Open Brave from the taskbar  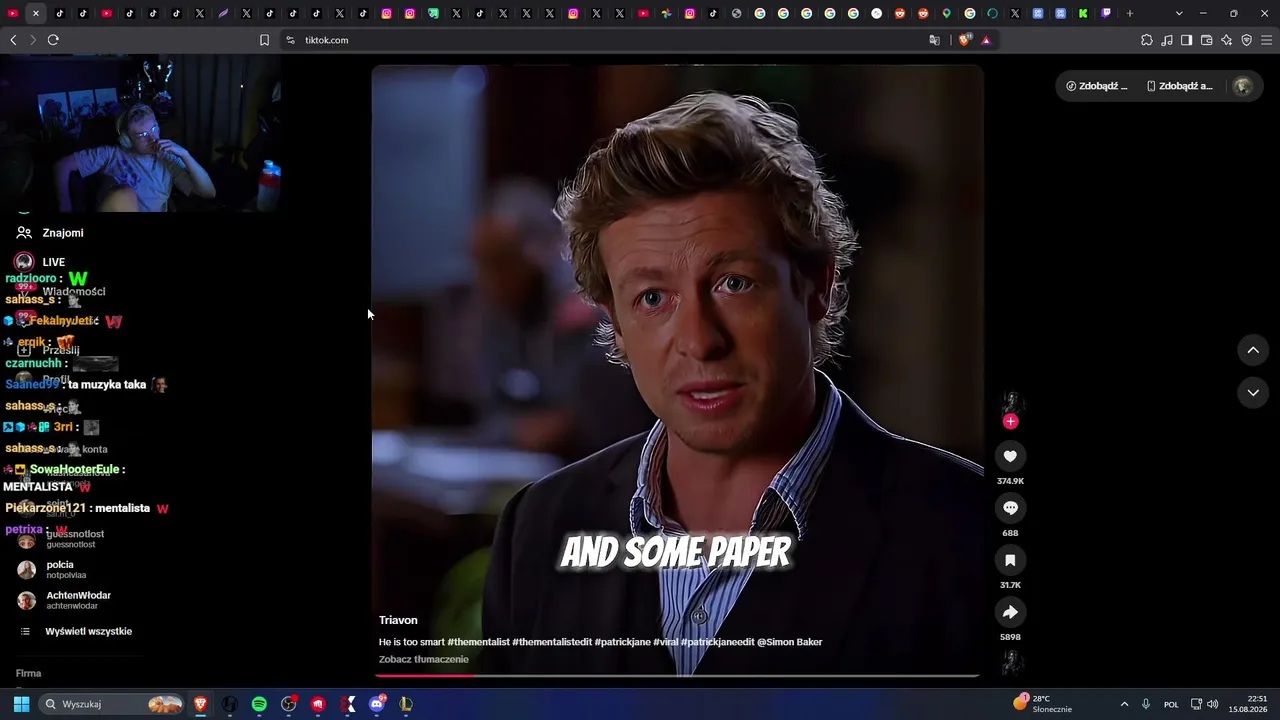pos(200,704)
